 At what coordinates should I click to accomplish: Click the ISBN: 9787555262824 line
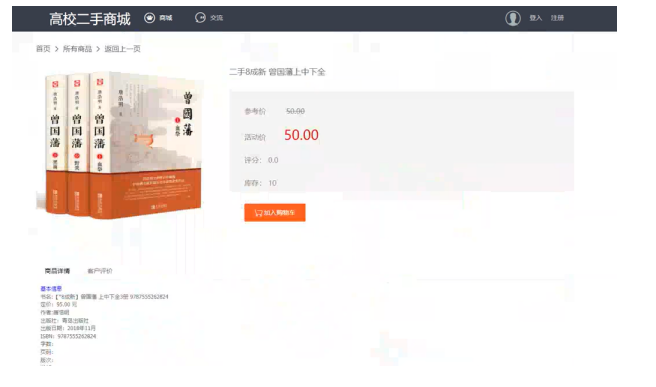pos(68,336)
